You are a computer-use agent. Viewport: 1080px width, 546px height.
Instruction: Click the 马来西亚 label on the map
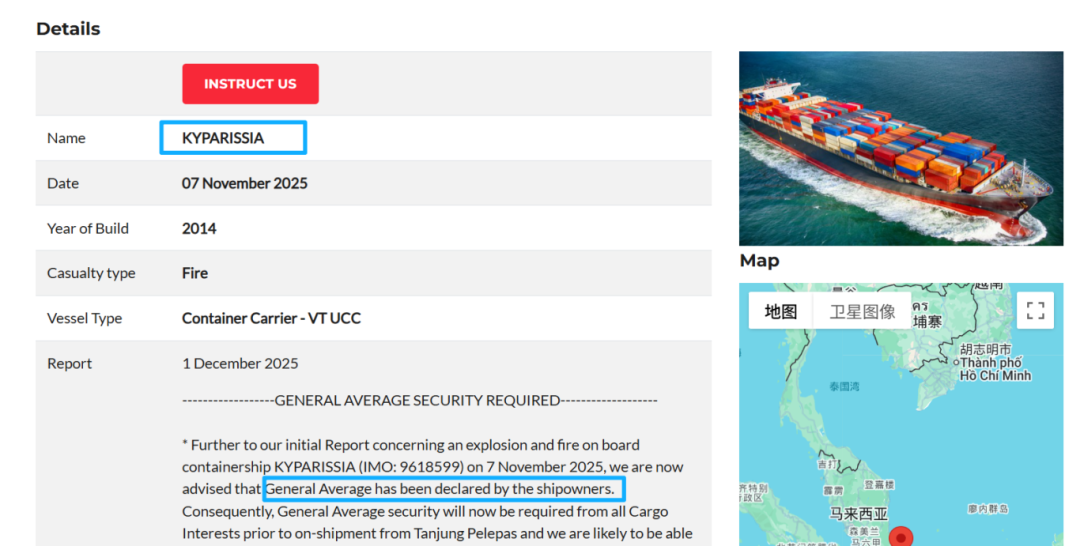click(x=857, y=513)
